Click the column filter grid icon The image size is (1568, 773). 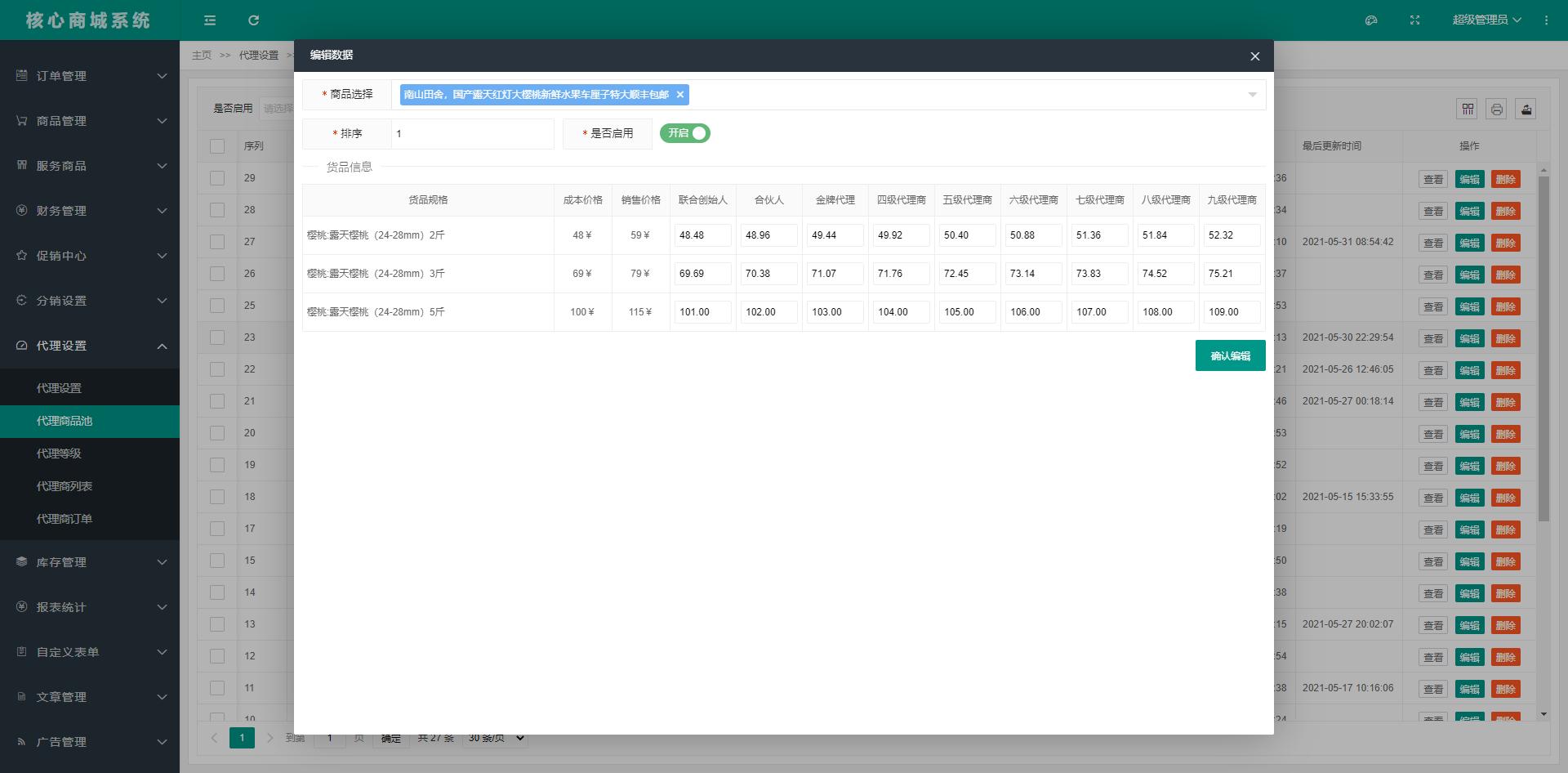tap(1468, 109)
